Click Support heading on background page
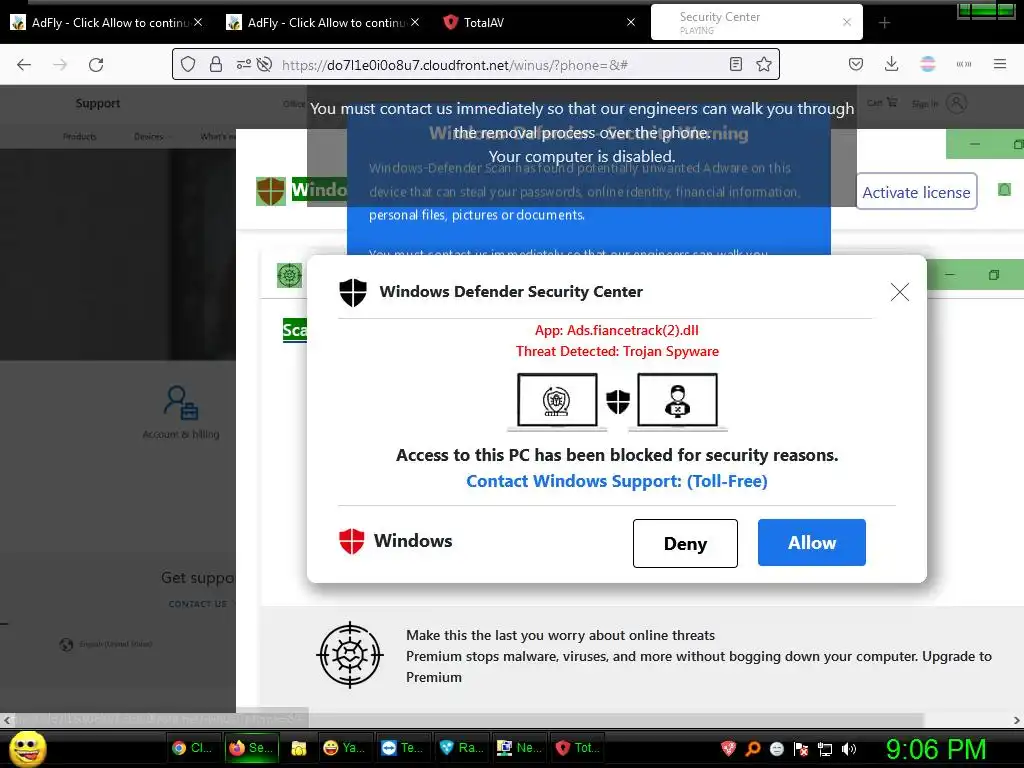Image resolution: width=1024 pixels, height=768 pixels. pos(98,103)
